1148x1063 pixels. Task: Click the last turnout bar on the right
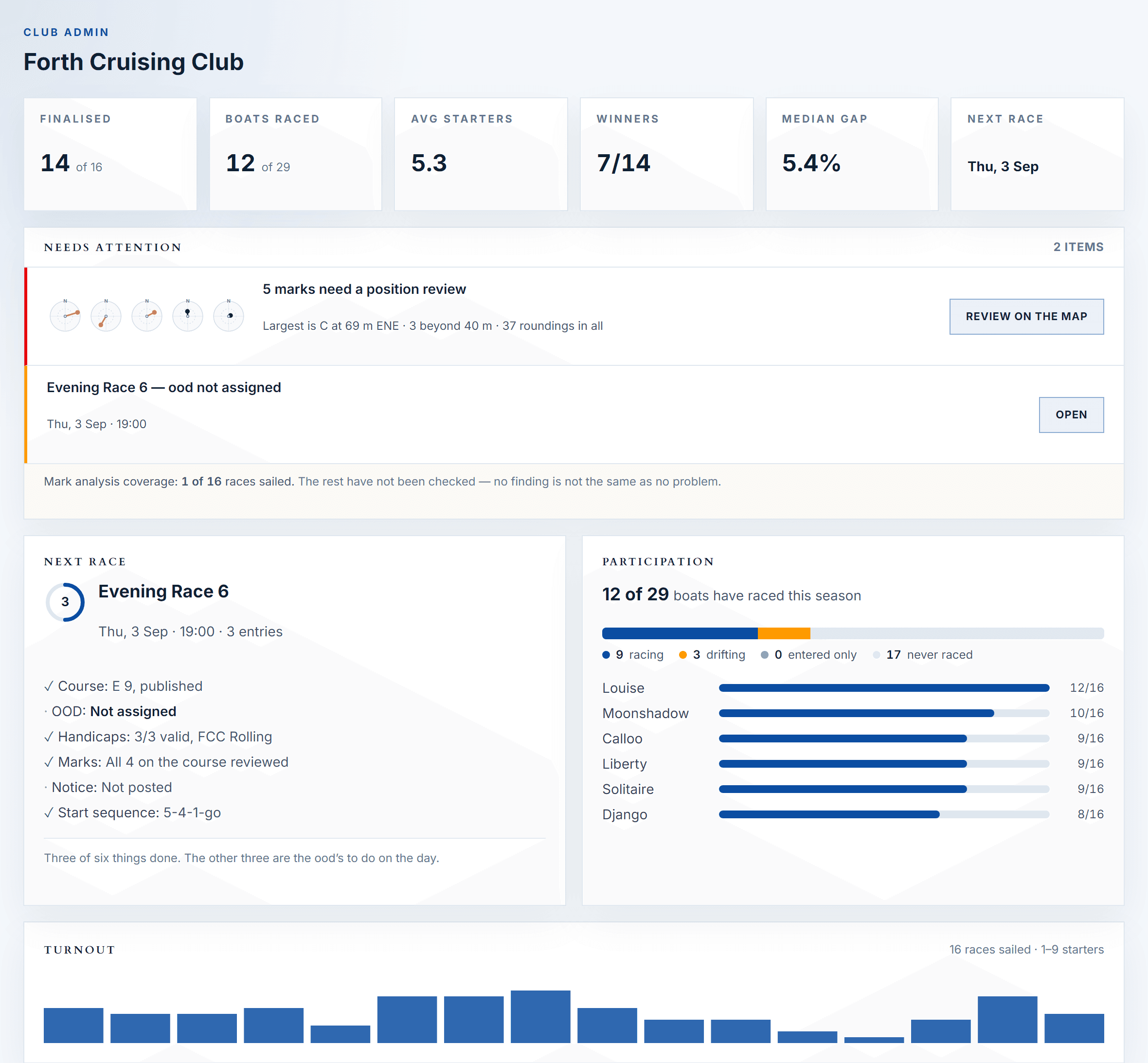pyautogui.click(x=1075, y=1028)
